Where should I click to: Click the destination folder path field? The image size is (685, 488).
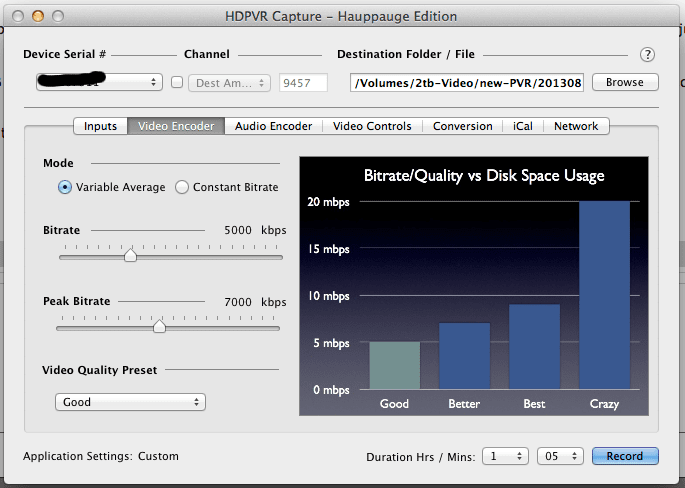pos(467,83)
